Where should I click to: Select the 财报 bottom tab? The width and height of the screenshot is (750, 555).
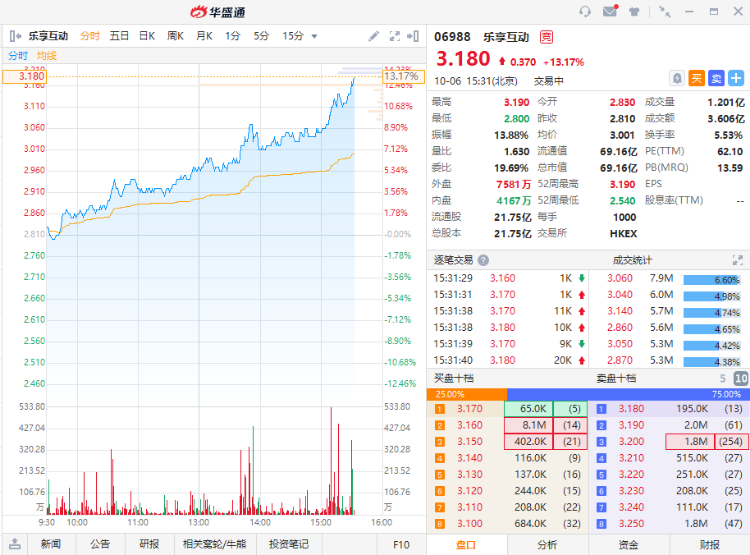tap(710, 545)
